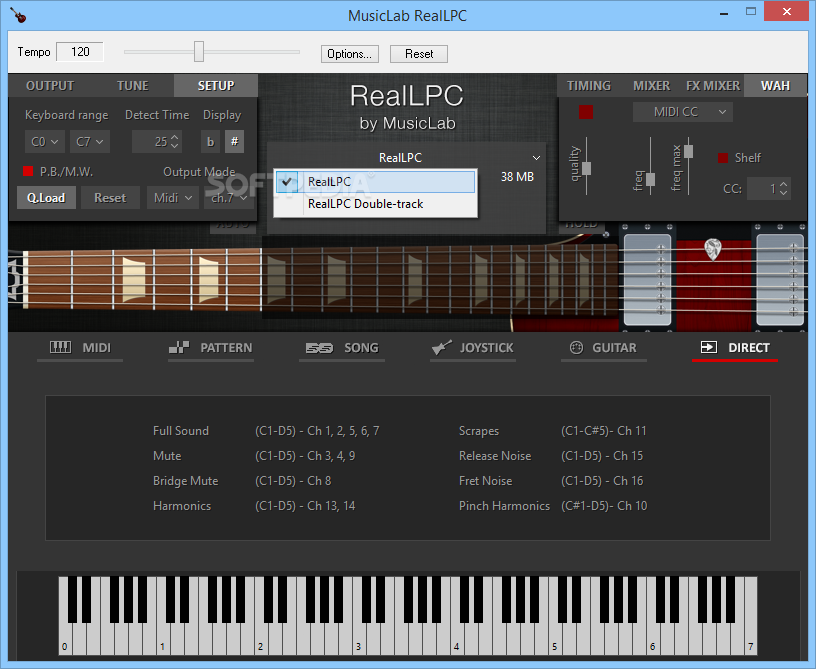
Task: Collapse the RealLPC preset dropdown arrow
Action: (x=536, y=158)
